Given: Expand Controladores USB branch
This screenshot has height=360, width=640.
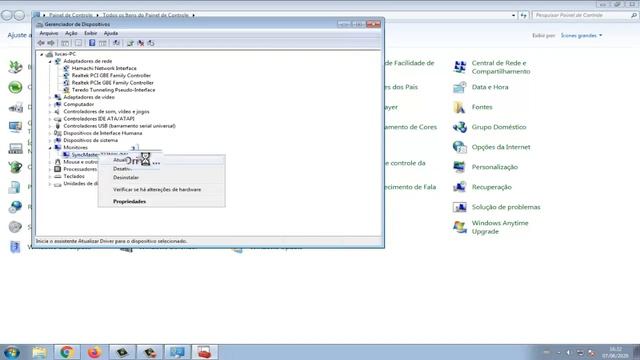Looking at the screenshot, I should tap(50, 126).
